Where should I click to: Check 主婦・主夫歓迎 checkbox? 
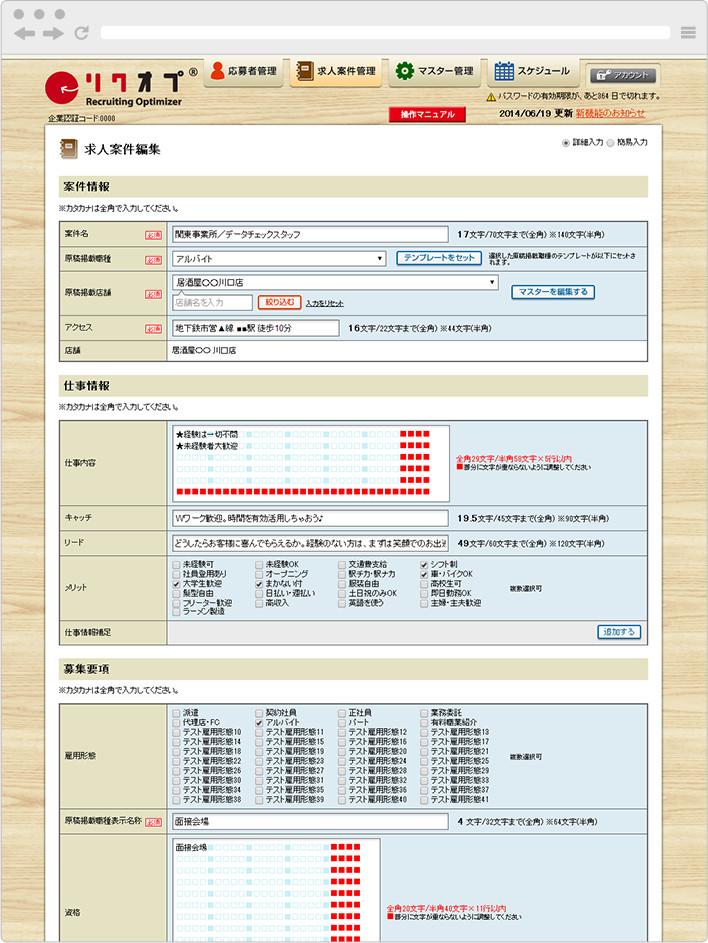click(x=424, y=603)
